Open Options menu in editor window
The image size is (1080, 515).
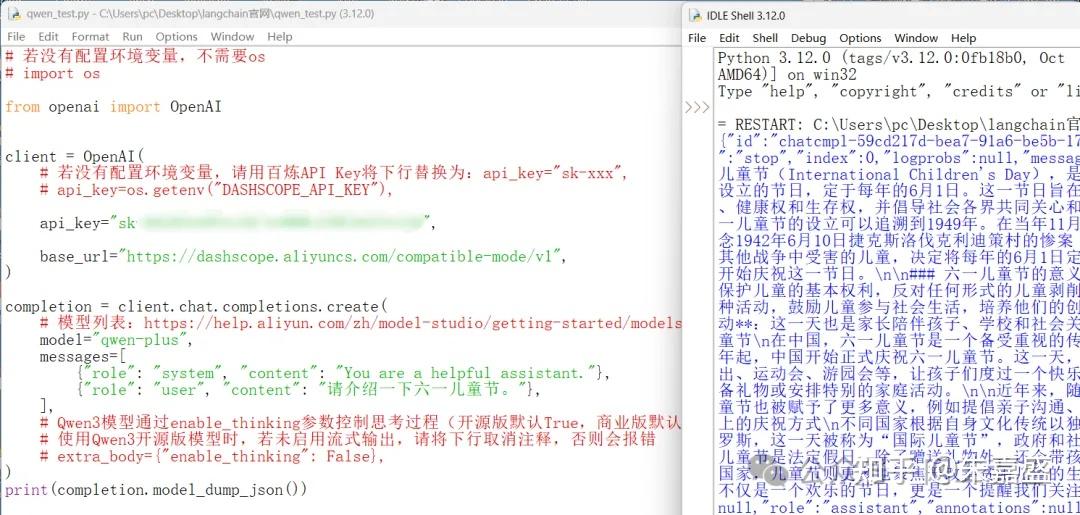click(176, 36)
